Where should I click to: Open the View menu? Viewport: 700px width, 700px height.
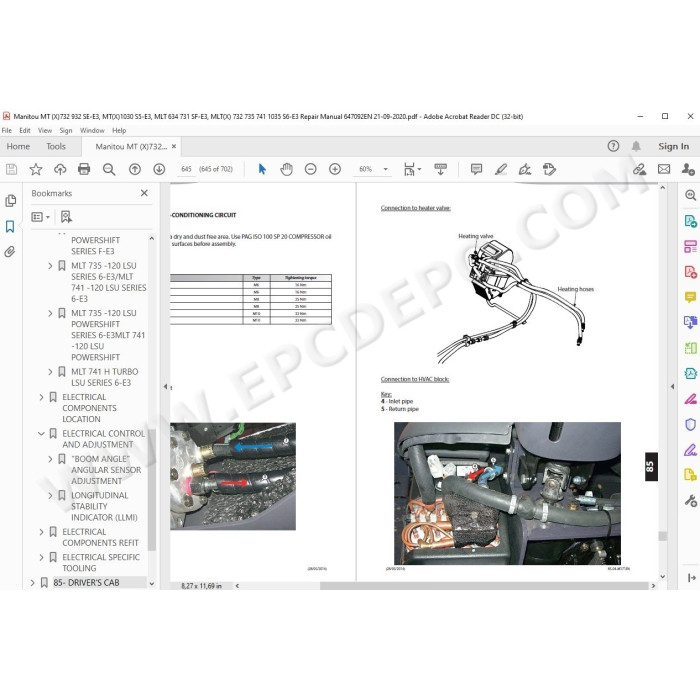[x=45, y=130]
